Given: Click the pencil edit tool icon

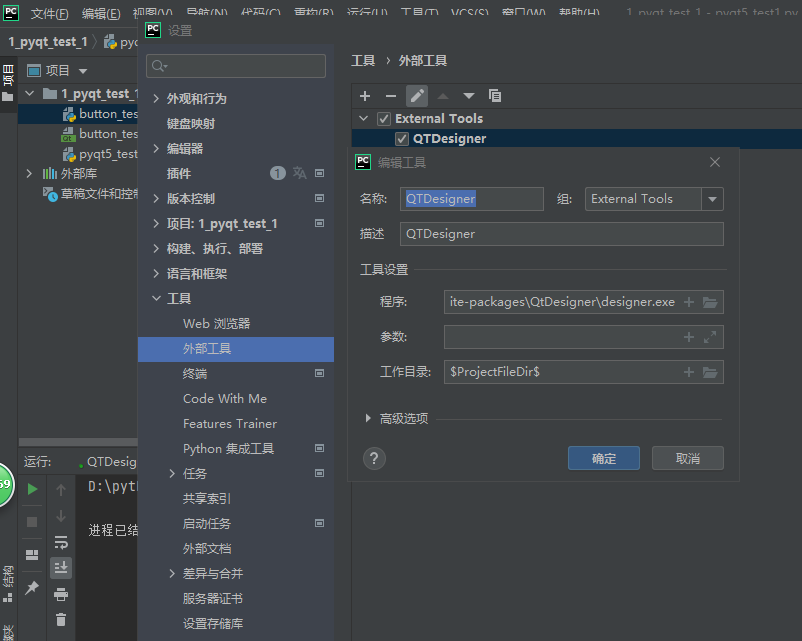Looking at the screenshot, I should (x=417, y=96).
